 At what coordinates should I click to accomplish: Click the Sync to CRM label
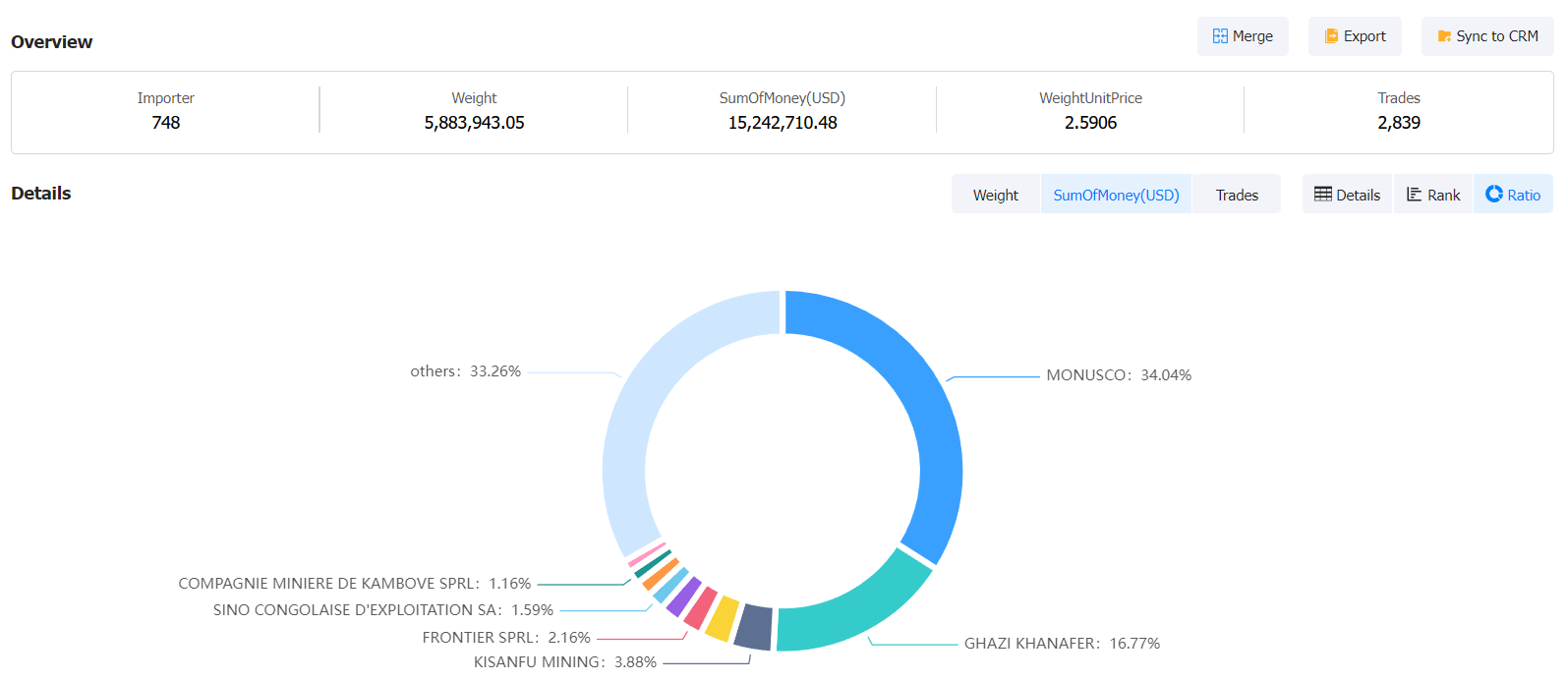tap(1497, 36)
